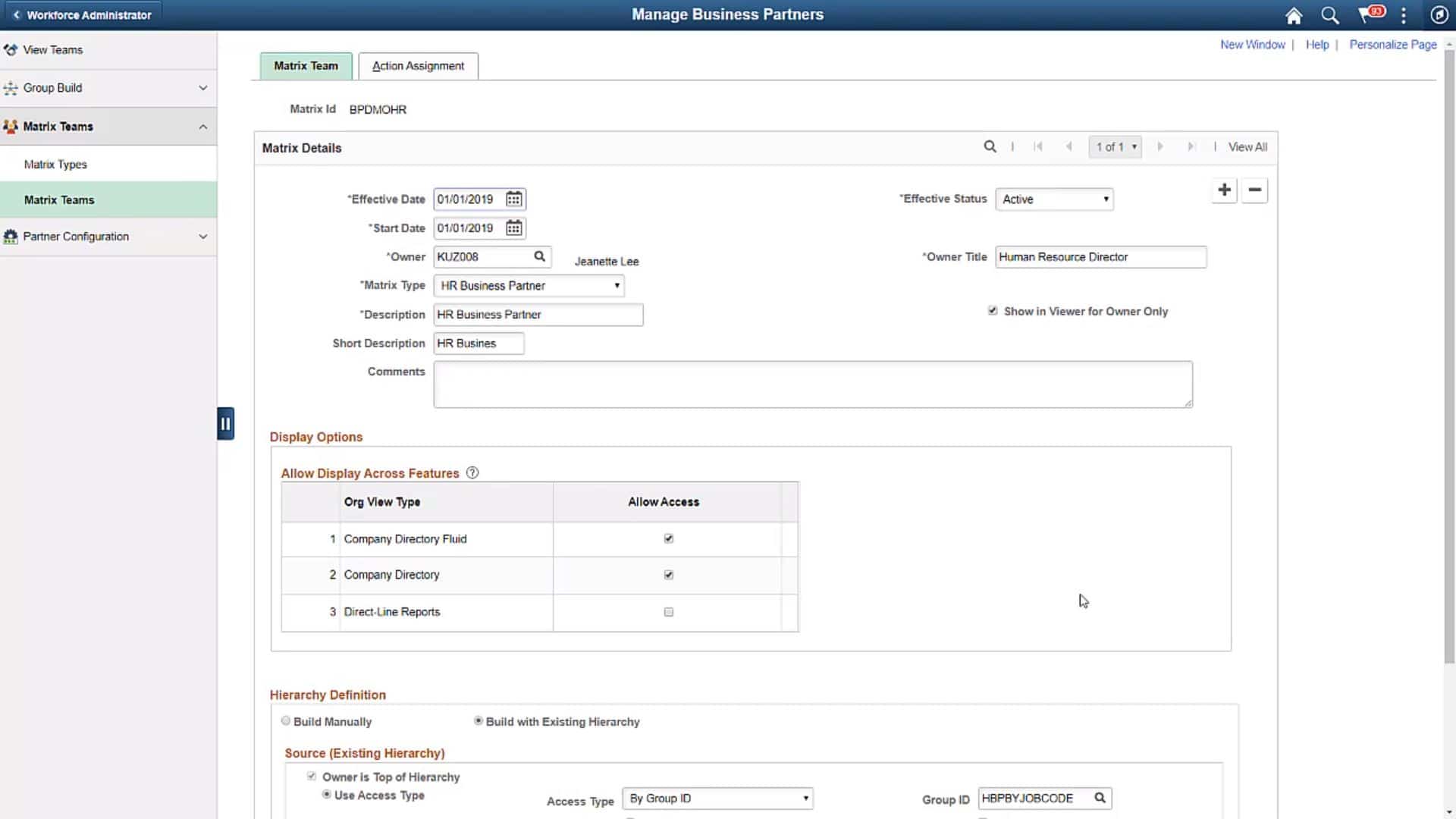Click the Owner lookup magnifying glass
The height and width of the screenshot is (819, 1456).
(540, 257)
